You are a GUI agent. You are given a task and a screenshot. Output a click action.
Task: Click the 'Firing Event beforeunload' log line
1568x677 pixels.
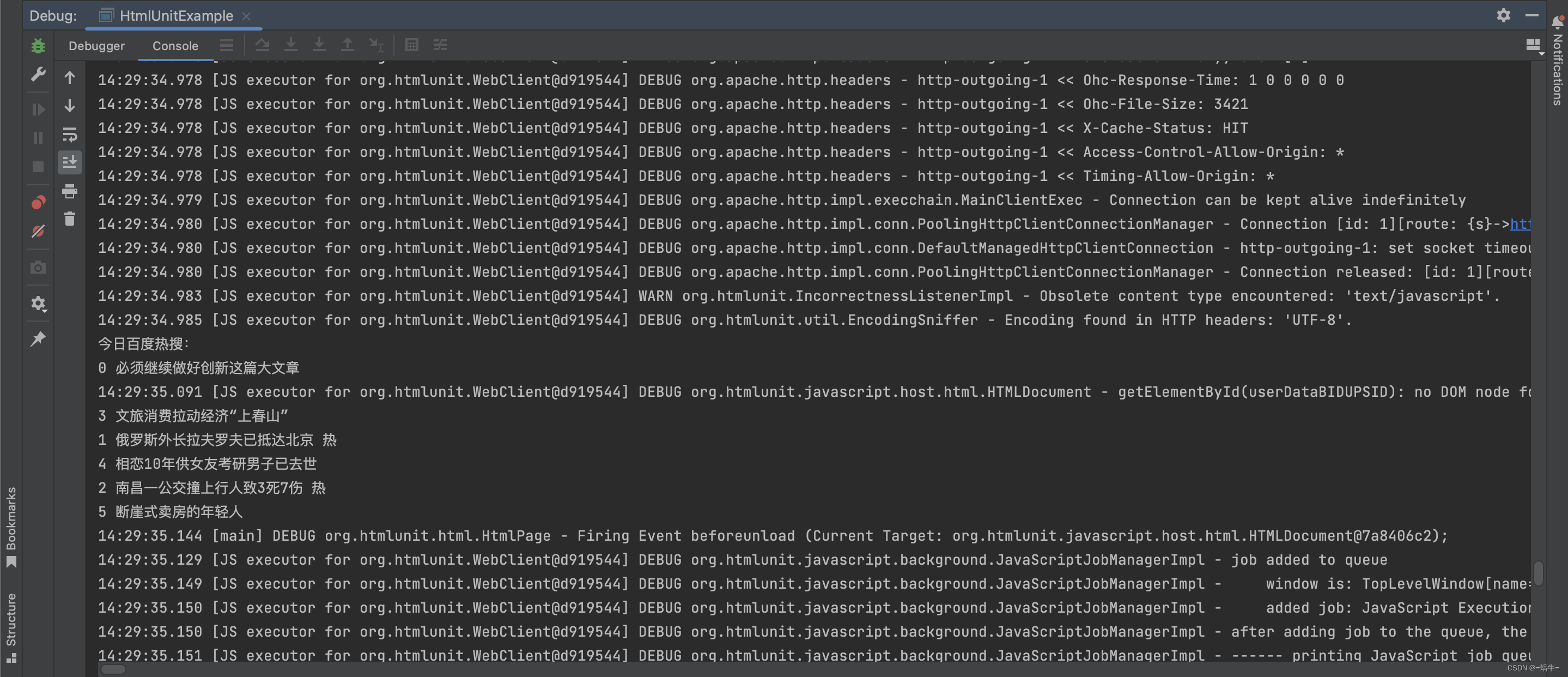pyautogui.click(x=773, y=536)
